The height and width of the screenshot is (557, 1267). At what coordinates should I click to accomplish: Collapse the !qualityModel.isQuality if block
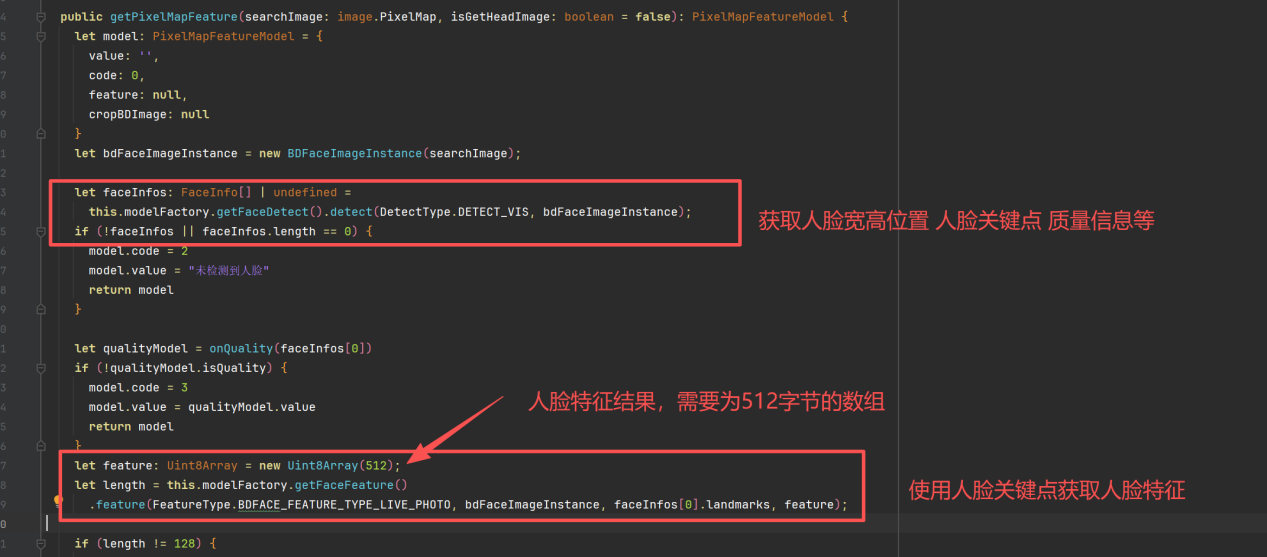click(x=41, y=368)
